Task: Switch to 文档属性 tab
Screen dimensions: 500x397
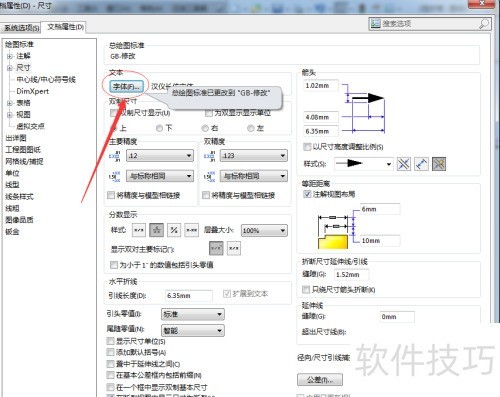Action: coord(65,27)
